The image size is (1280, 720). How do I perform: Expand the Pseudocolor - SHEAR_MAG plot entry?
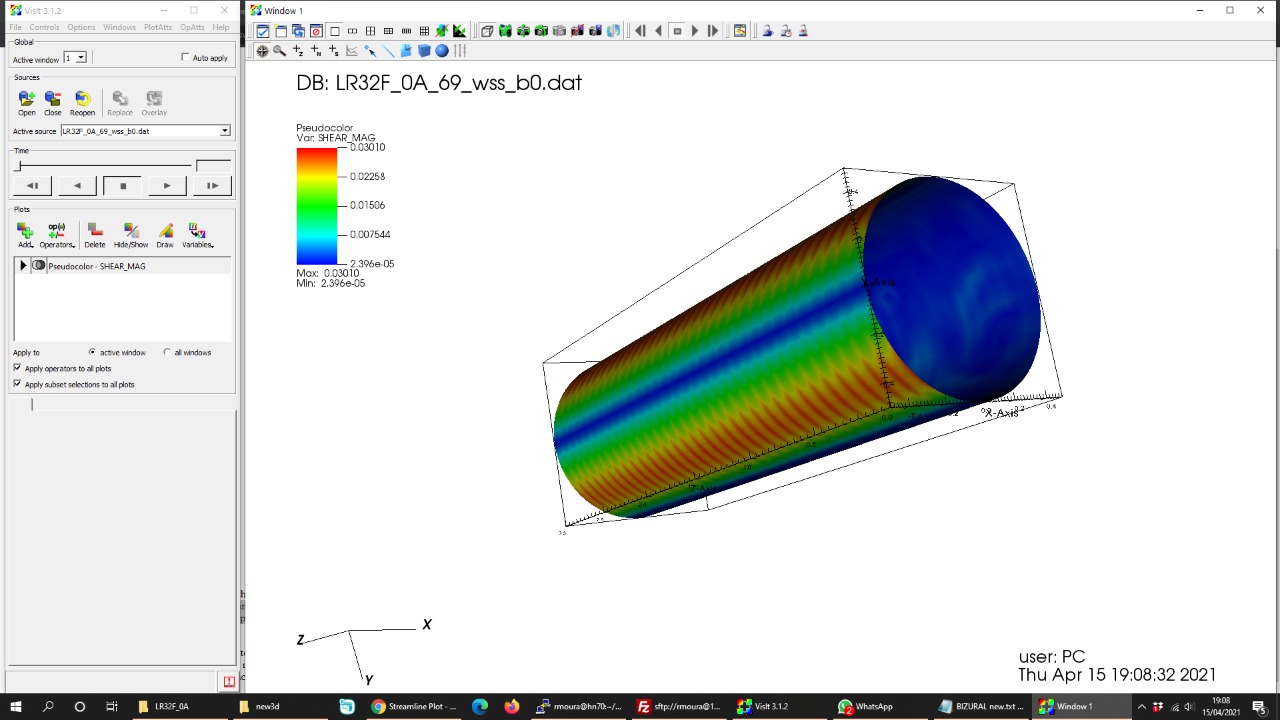point(23,266)
